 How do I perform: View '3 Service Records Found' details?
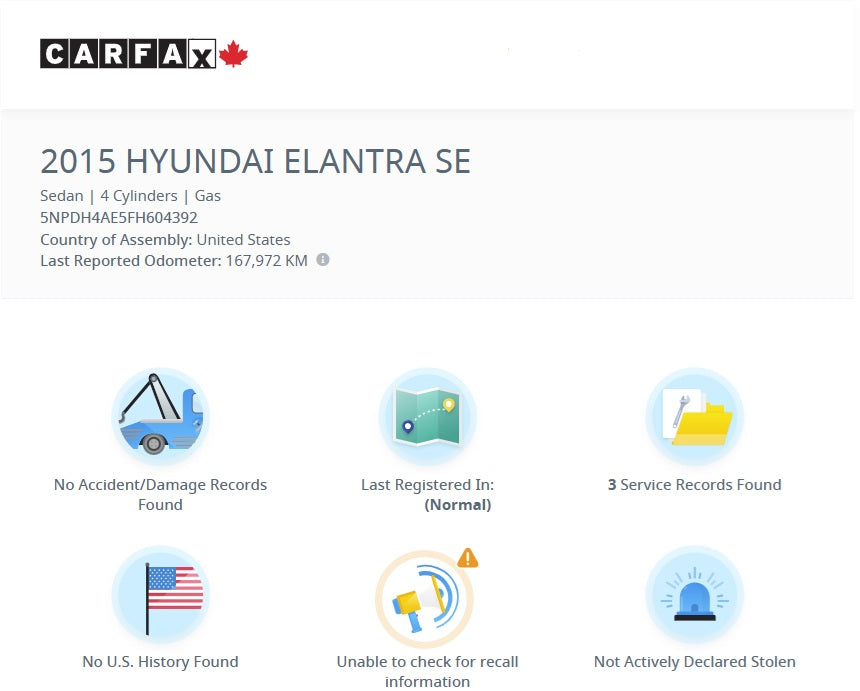coord(694,485)
